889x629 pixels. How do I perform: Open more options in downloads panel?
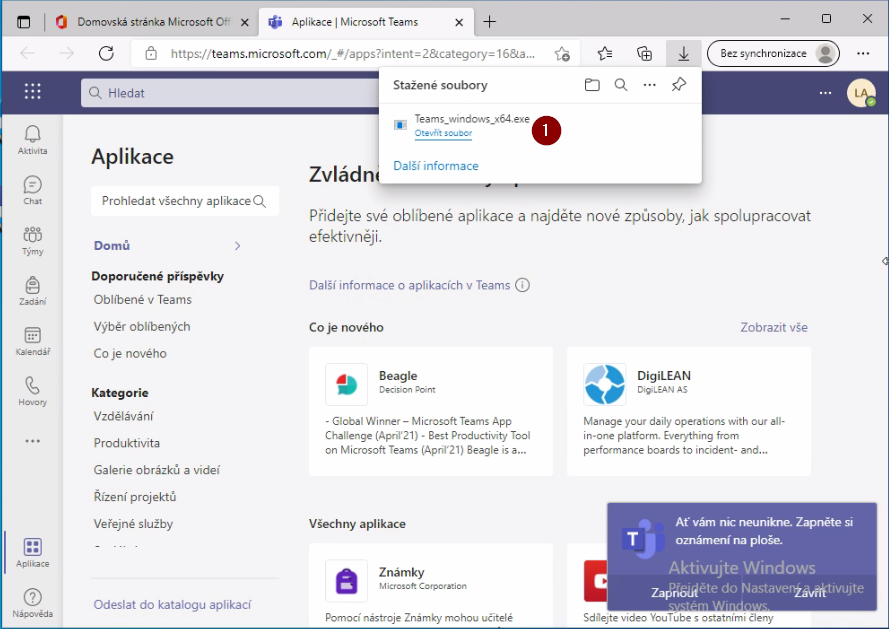[x=650, y=85]
